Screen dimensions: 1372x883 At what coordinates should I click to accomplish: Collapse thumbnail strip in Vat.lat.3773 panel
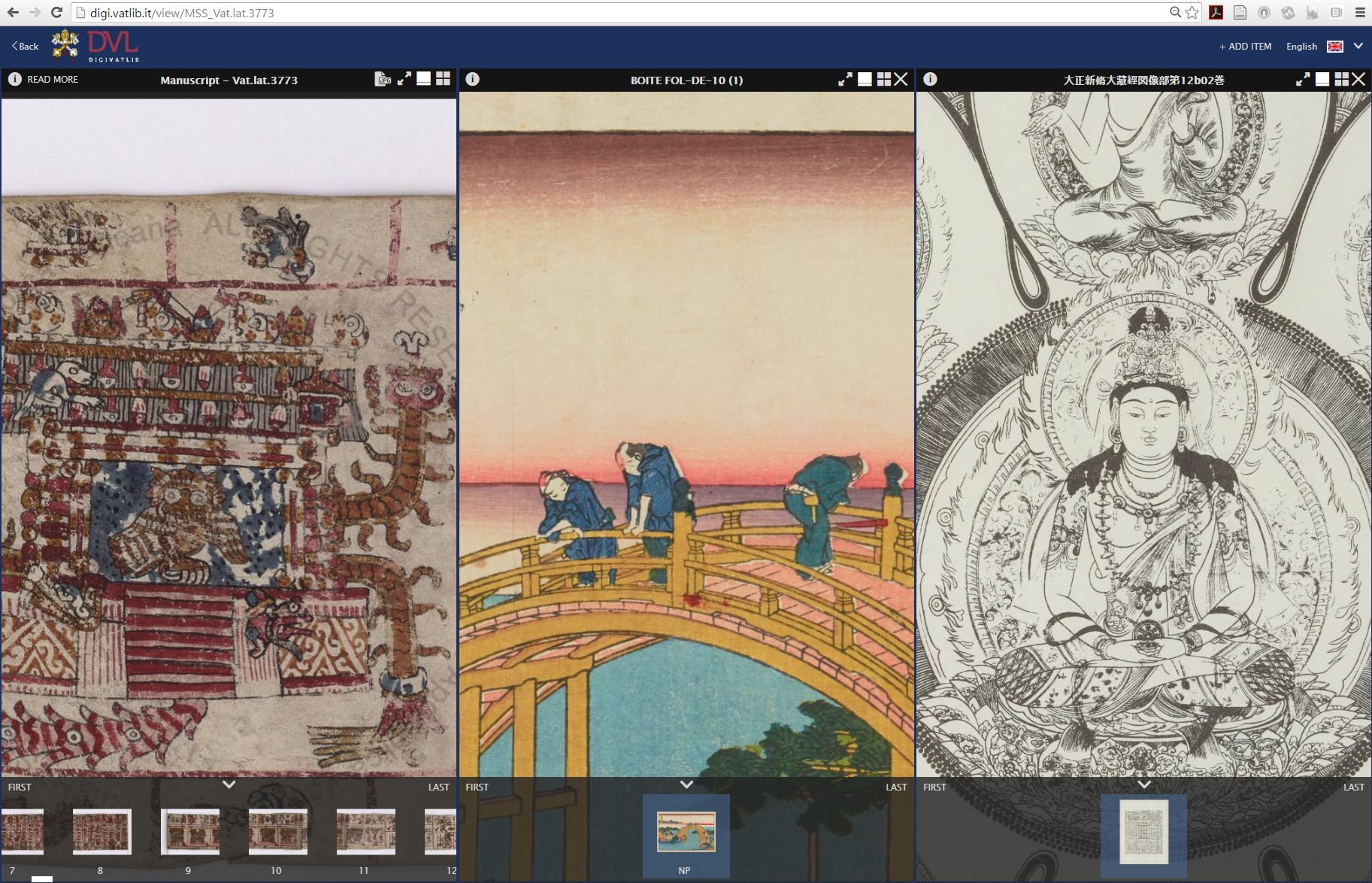tap(229, 784)
